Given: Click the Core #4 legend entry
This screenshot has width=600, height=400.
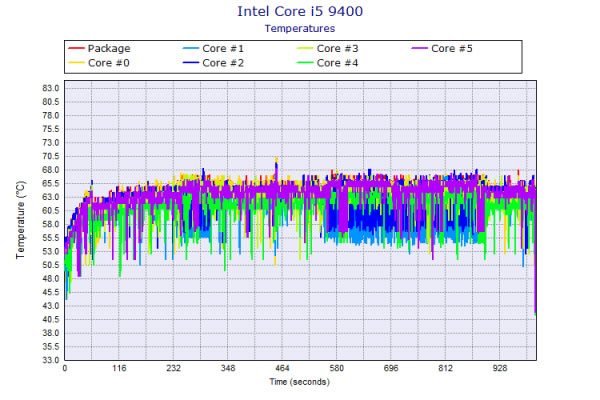Looking at the screenshot, I should pos(328,63).
